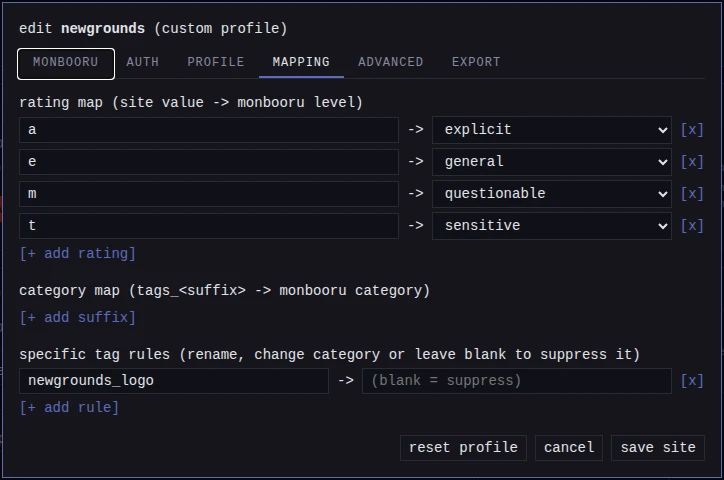Open the level dropdown showing explicit
This screenshot has width=724, height=480.
click(552, 130)
